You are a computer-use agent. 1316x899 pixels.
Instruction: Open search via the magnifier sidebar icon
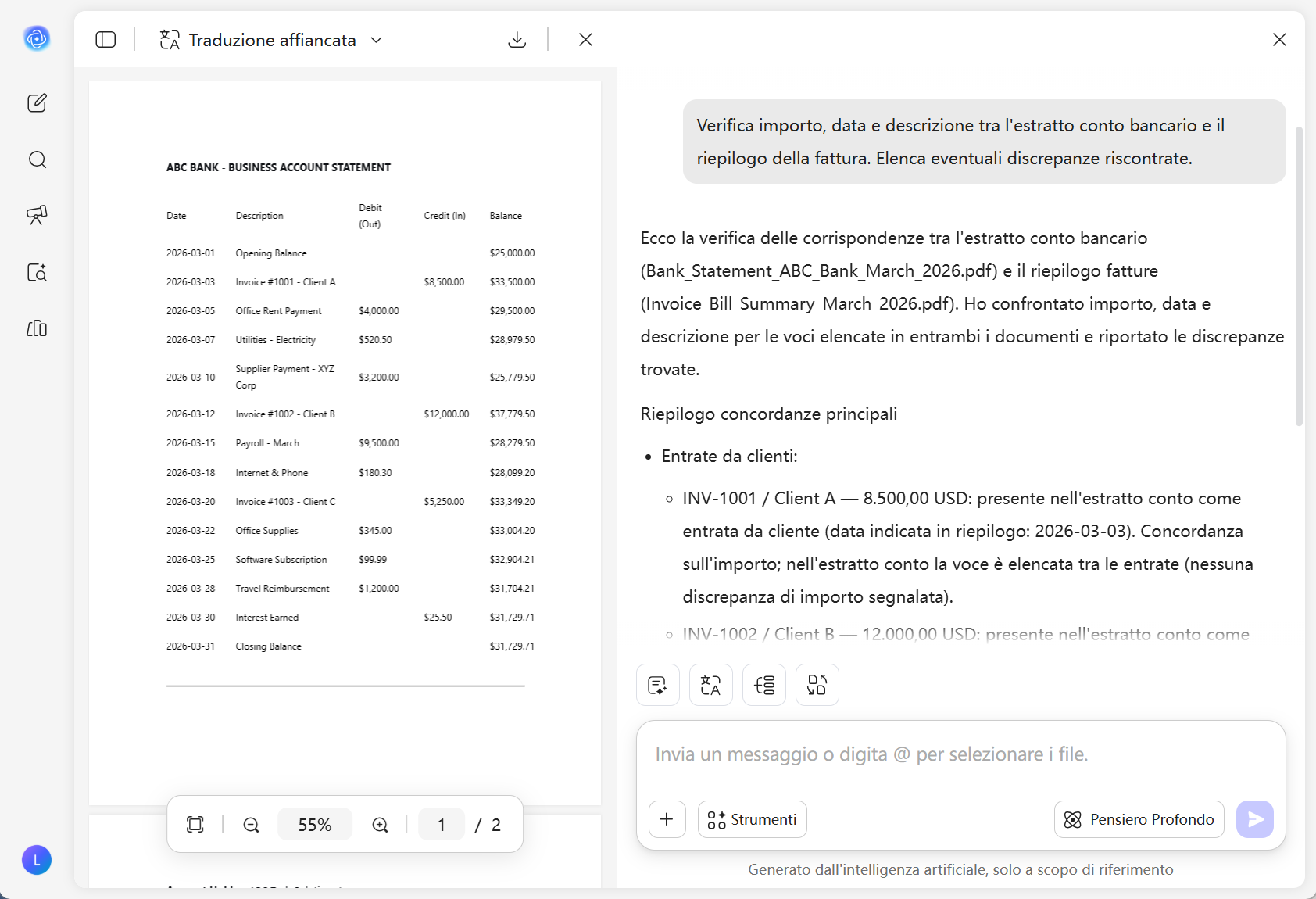[37, 159]
